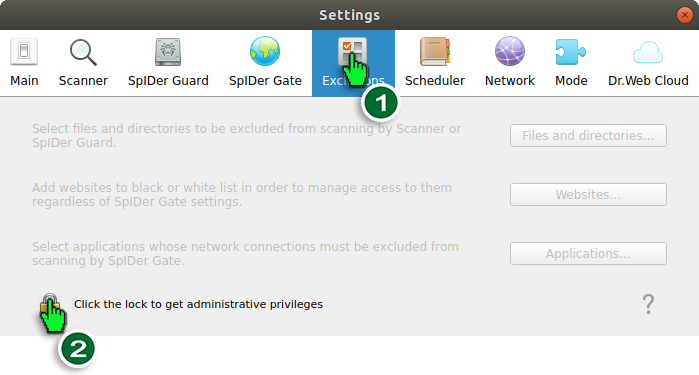
Task: Open the Websites black/white list
Action: (588, 194)
